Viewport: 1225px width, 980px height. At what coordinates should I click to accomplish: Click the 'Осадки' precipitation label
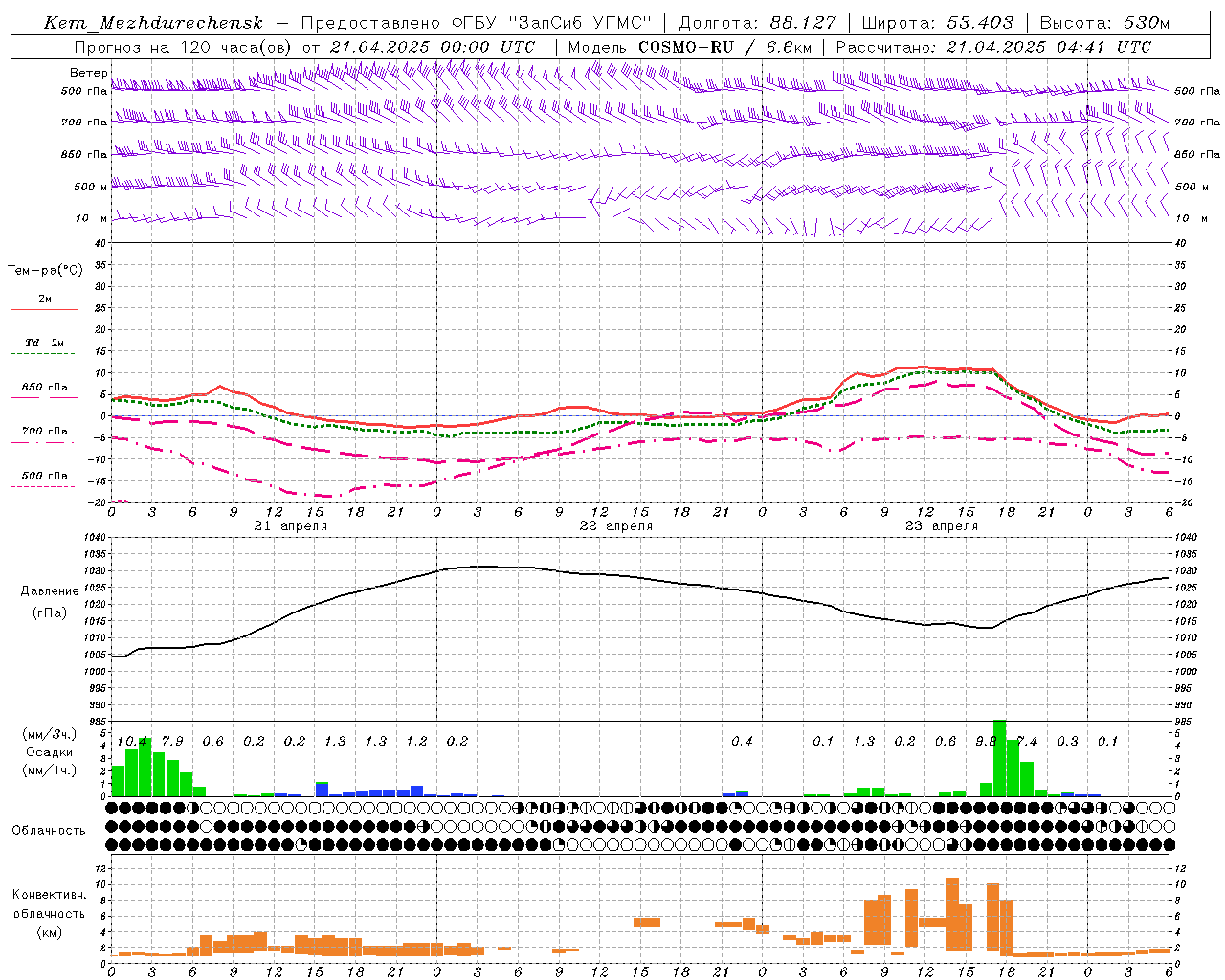click(49, 752)
